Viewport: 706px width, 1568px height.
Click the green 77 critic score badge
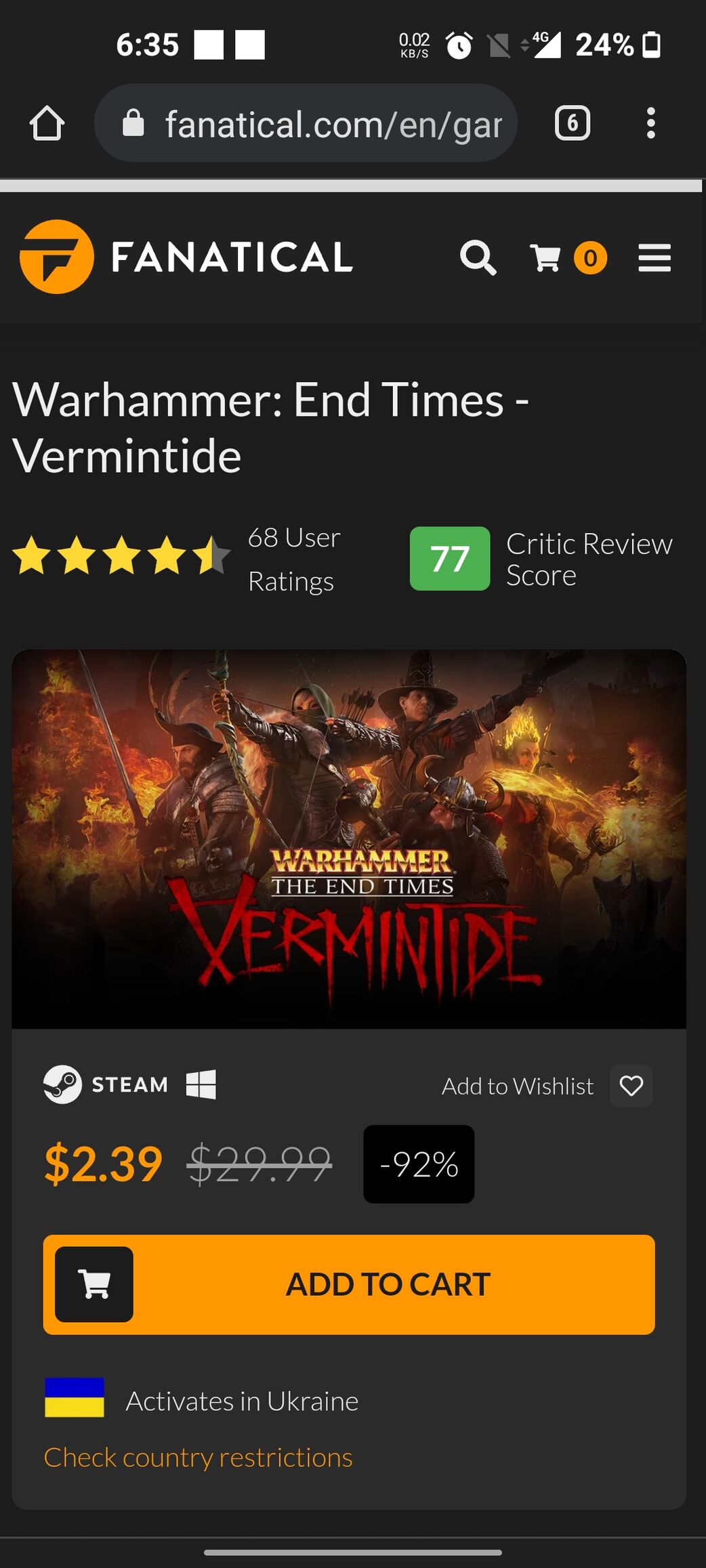point(450,559)
